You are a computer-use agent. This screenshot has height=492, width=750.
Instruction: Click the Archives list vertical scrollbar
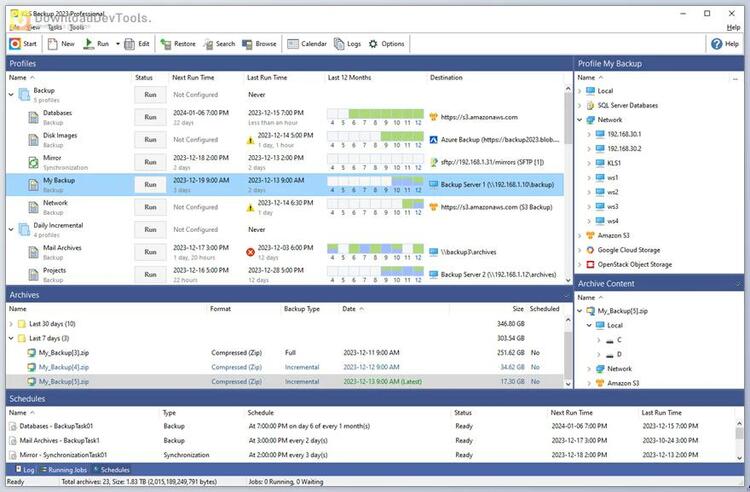(x=568, y=351)
